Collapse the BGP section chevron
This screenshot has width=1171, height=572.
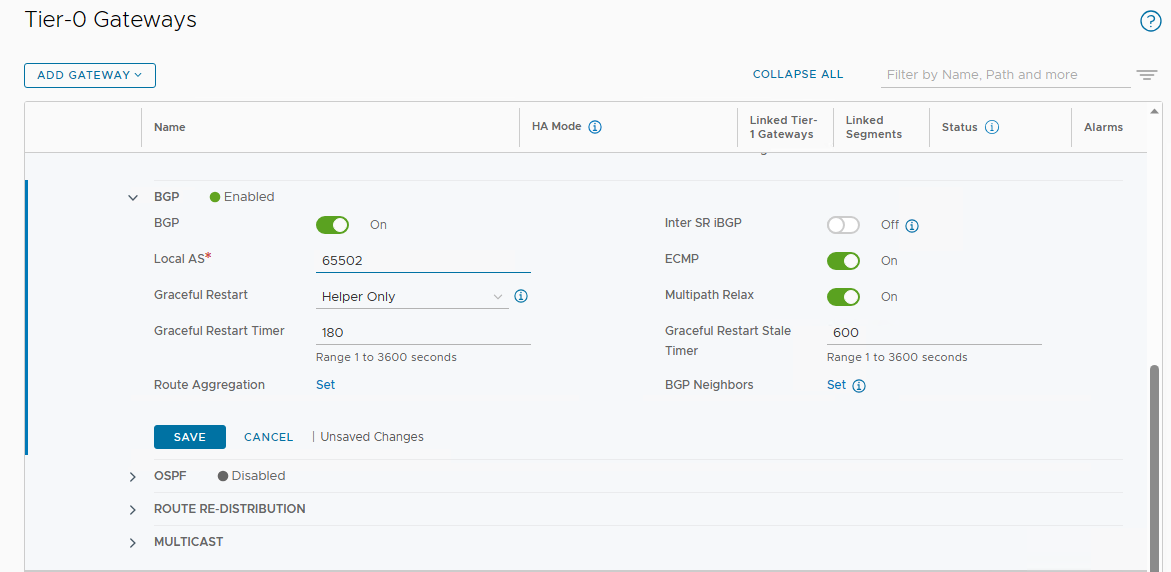(x=133, y=198)
